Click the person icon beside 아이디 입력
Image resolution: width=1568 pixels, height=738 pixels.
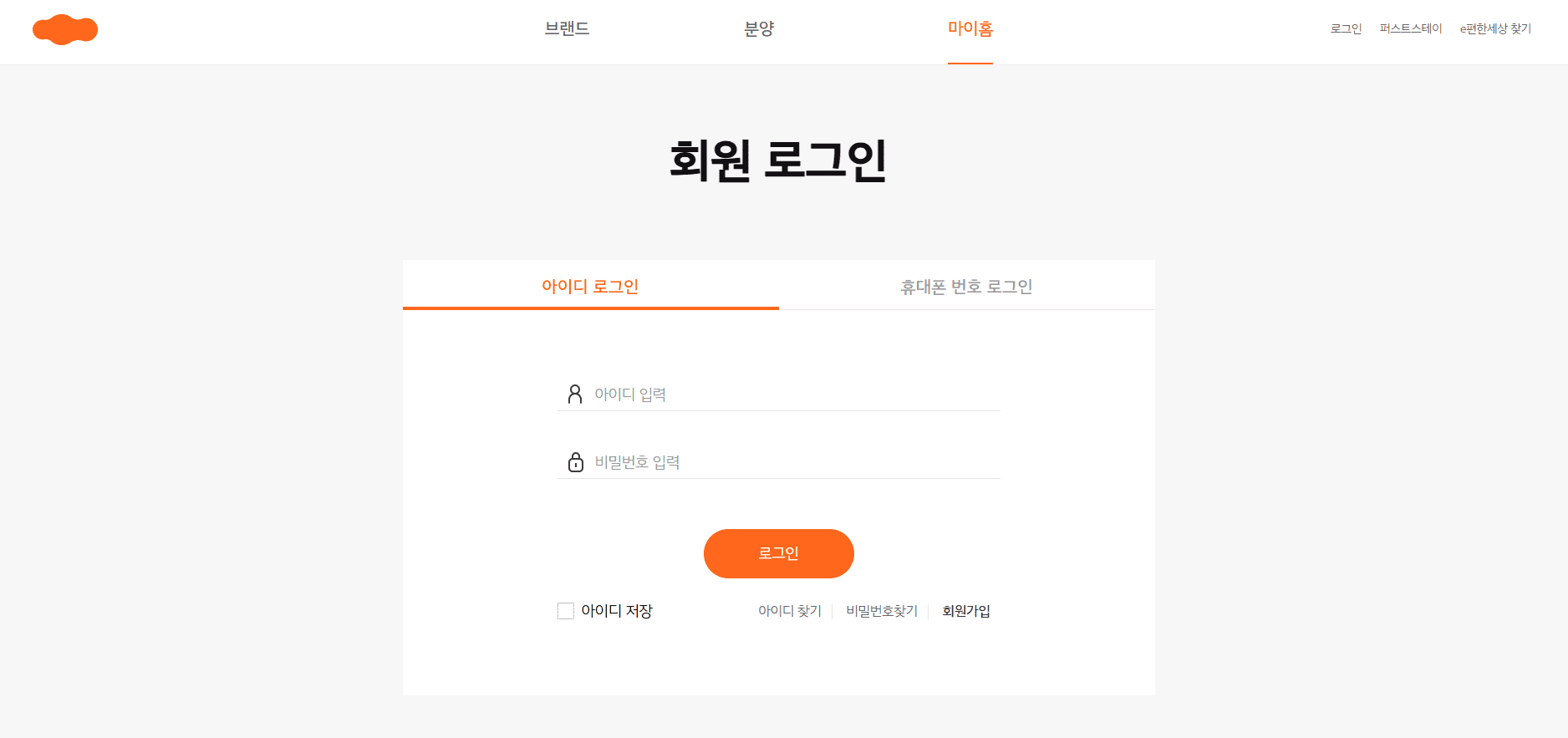pyautogui.click(x=575, y=394)
